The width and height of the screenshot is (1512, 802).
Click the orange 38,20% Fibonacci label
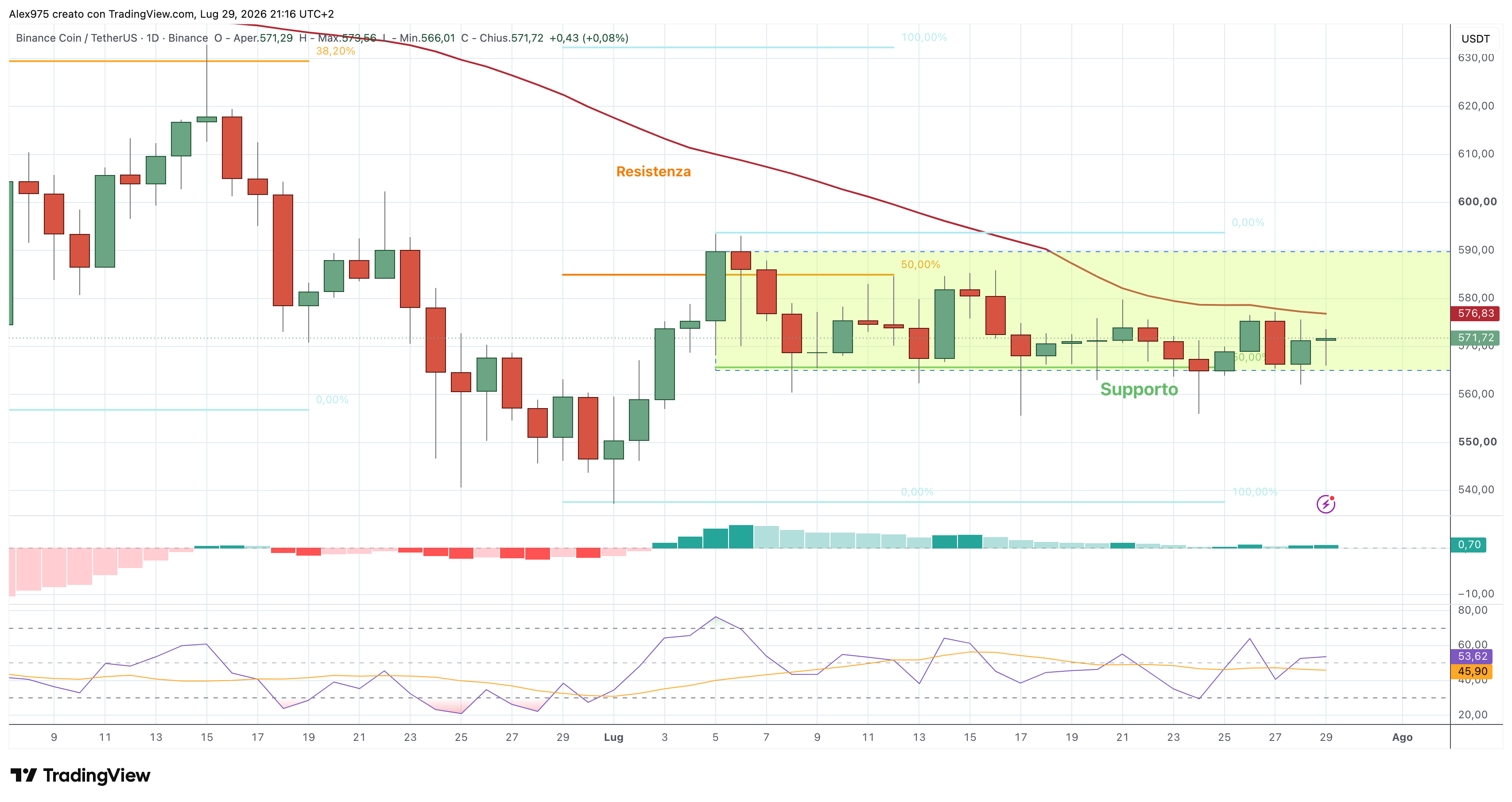point(335,51)
